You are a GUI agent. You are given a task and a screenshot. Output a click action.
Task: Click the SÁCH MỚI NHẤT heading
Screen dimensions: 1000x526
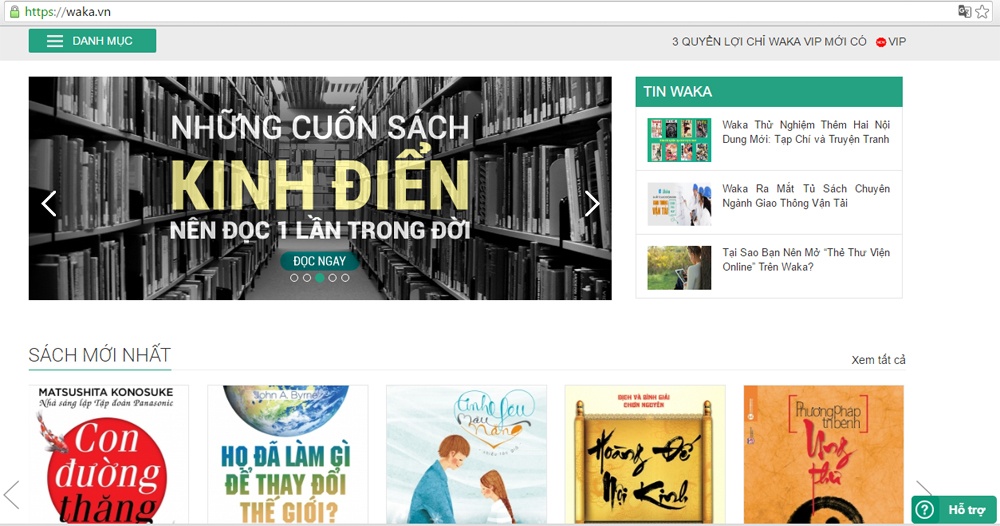click(100, 355)
